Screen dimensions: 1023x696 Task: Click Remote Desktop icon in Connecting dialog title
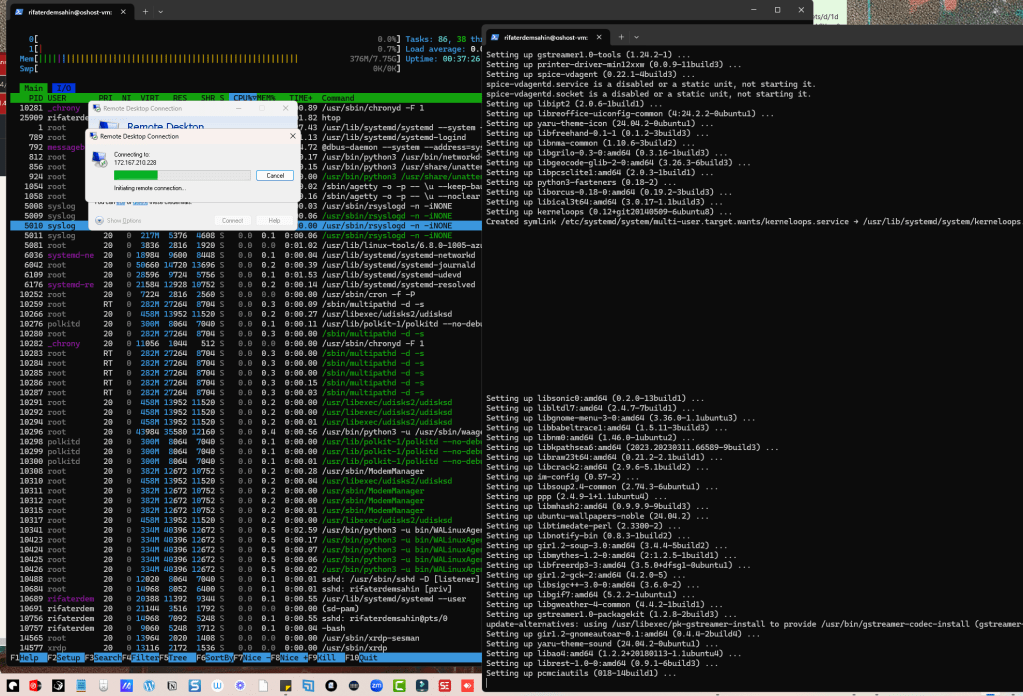click(x=93, y=136)
